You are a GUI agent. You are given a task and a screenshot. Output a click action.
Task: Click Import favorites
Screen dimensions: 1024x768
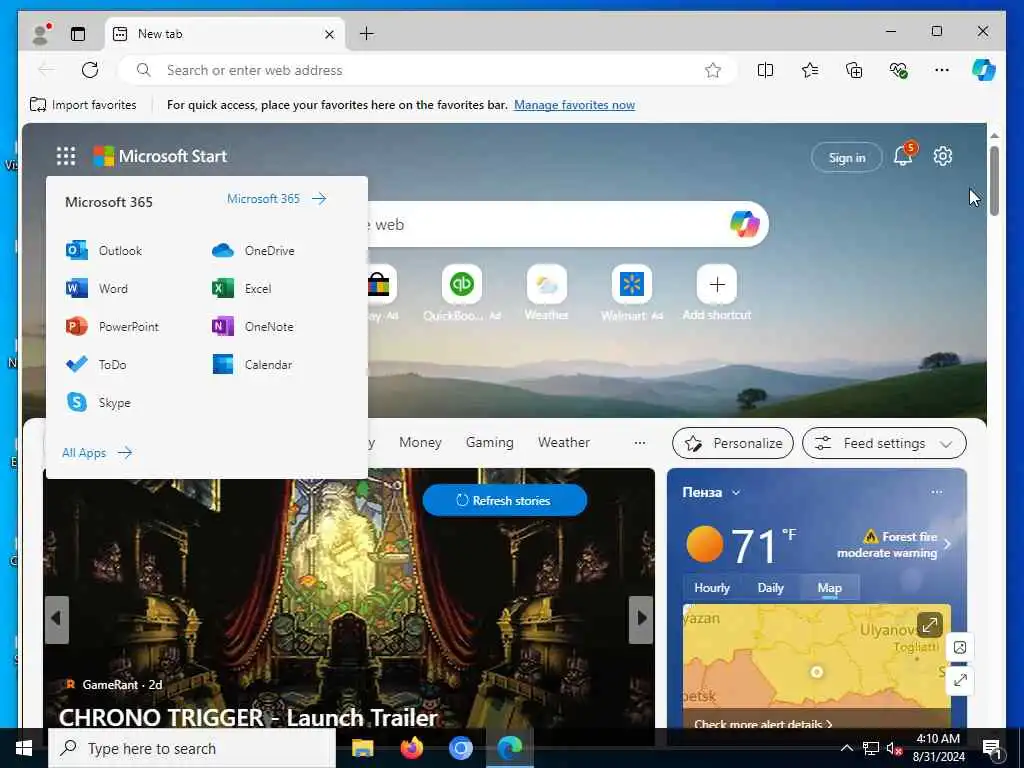tap(84, 104)
